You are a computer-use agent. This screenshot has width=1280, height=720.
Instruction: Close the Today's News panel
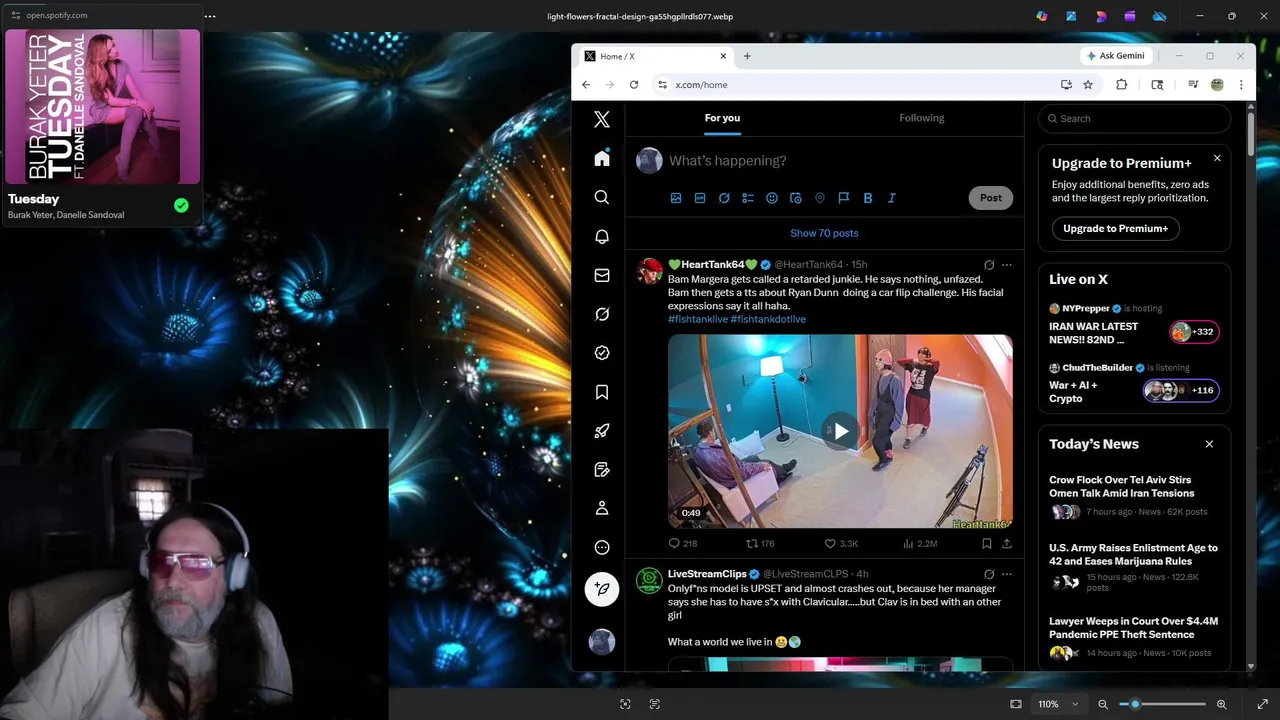tap(1209, 444)
